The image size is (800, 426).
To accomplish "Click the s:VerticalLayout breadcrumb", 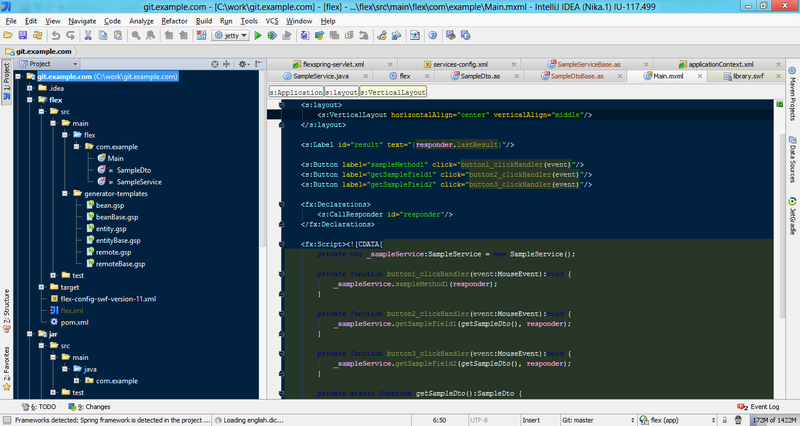I will tap(393, 92).
